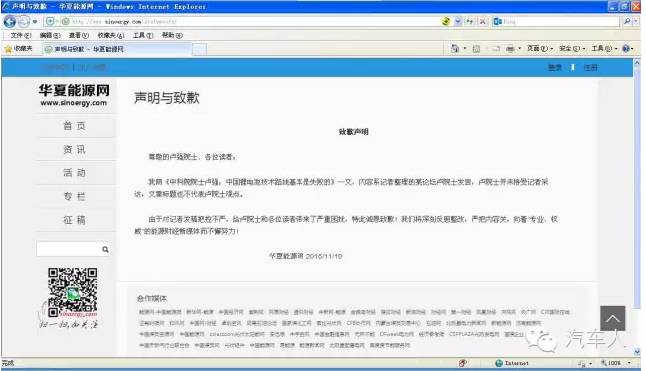Click the 华夏能源网 site logo
This screenshot has width=646, height=371.
click(74, 96)
